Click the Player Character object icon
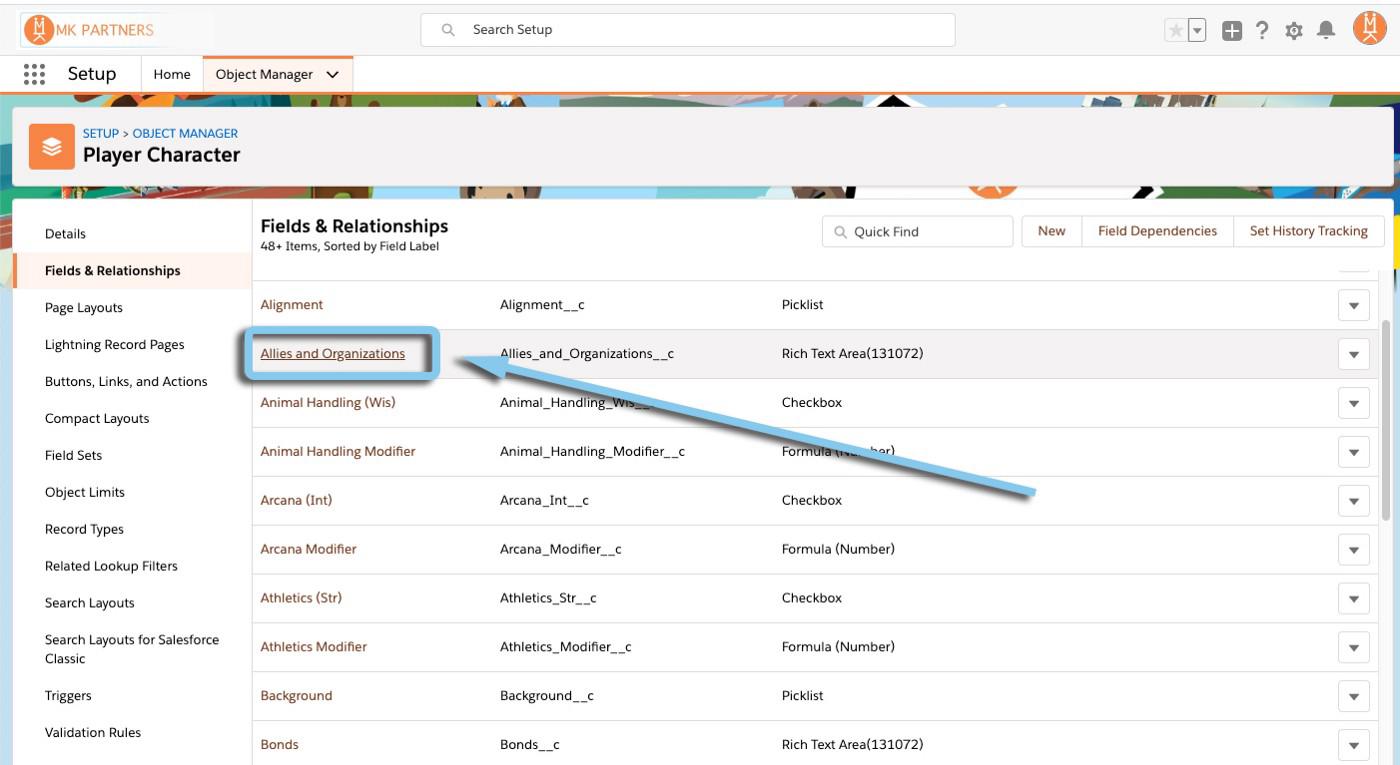Screen dimensions: 1400x765 [x=51, y=146]
